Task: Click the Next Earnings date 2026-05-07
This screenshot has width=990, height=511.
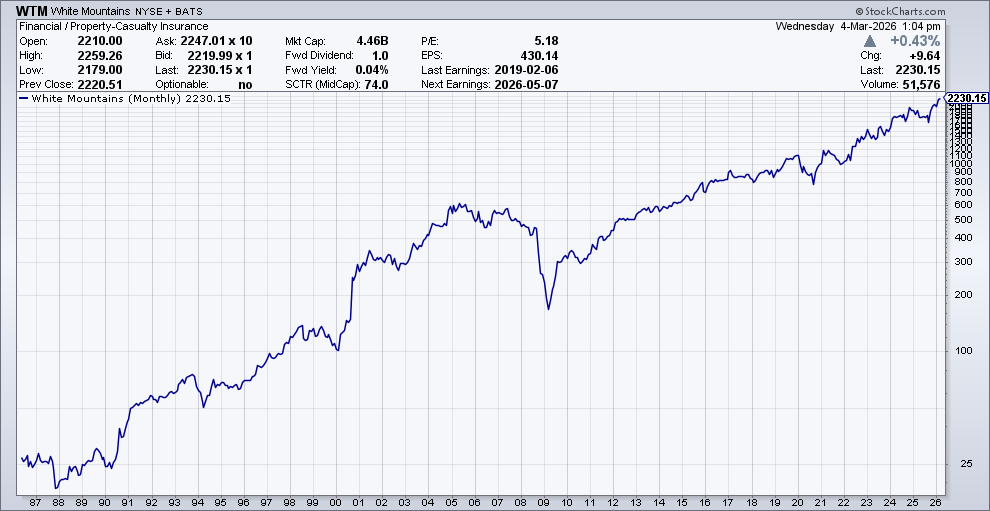Action: (527, 85)
